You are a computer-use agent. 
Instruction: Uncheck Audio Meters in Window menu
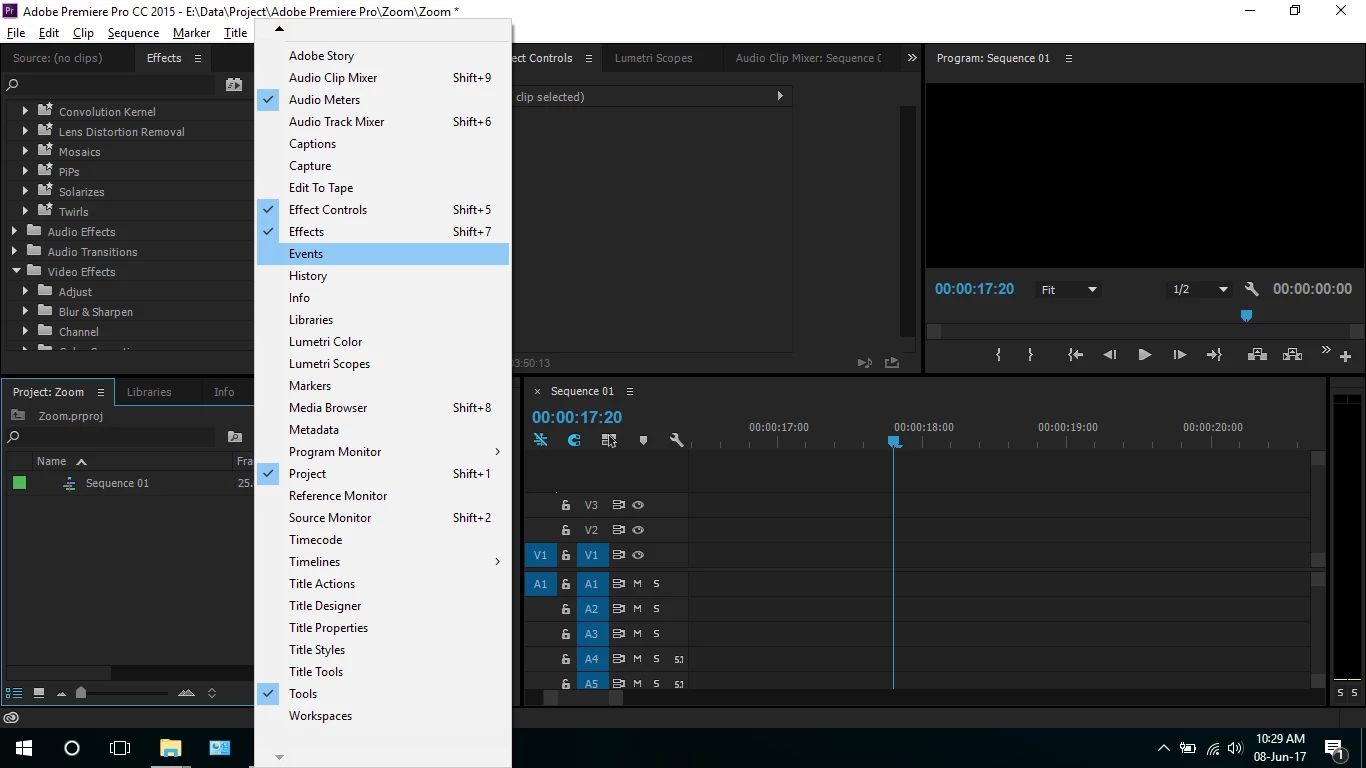[x=383, y=100]
